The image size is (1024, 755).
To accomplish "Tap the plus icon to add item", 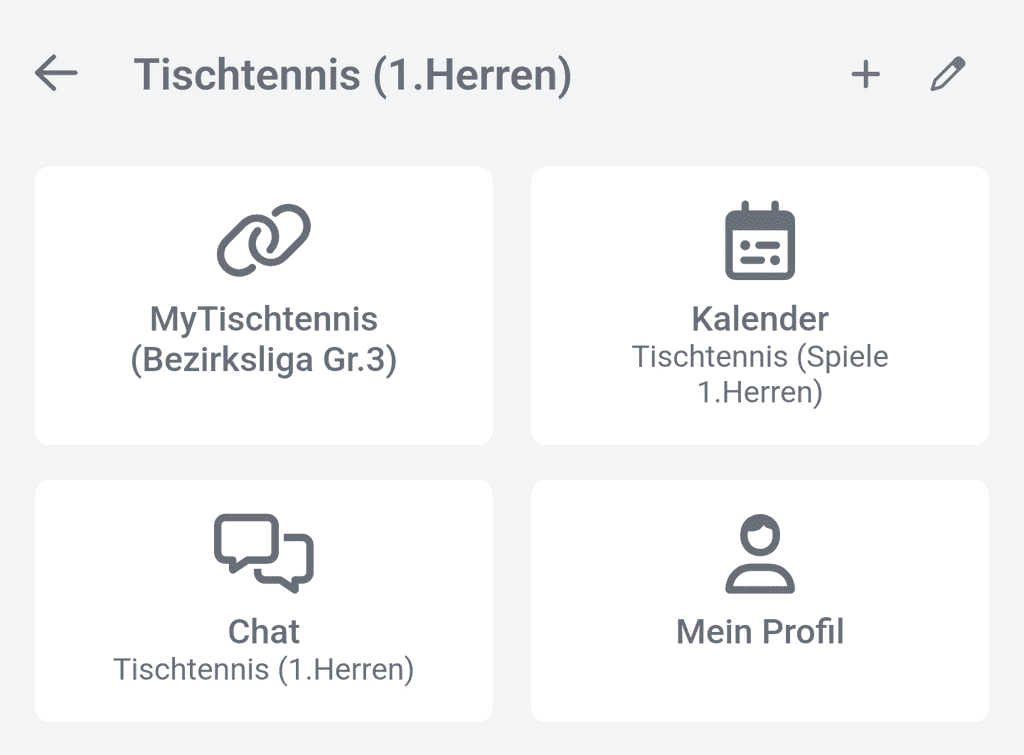I will (865, 75).
